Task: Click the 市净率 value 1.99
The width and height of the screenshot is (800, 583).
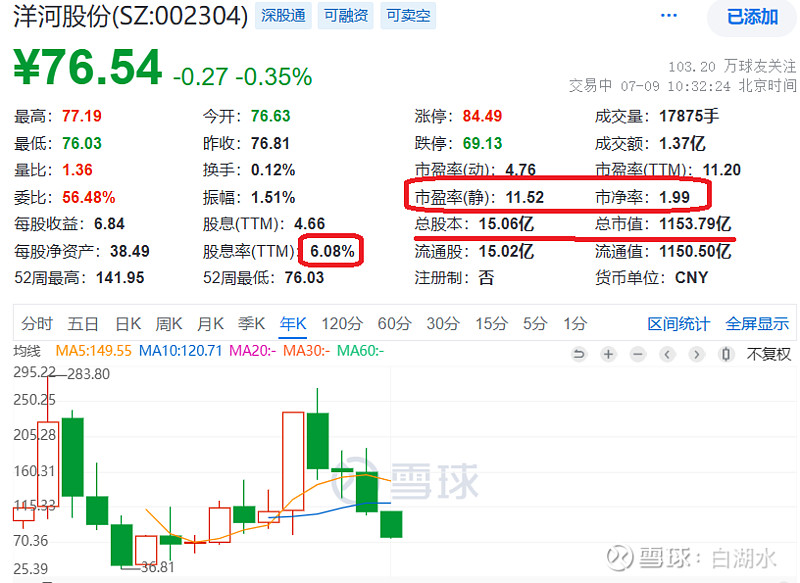Action: pos(674,197)
